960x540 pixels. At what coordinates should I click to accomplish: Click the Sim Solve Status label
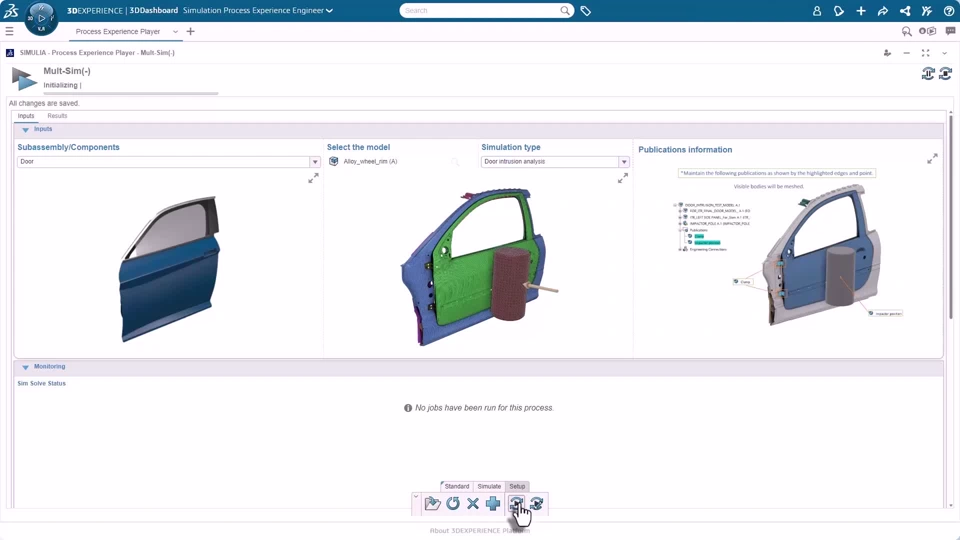(x=42, y=383)
